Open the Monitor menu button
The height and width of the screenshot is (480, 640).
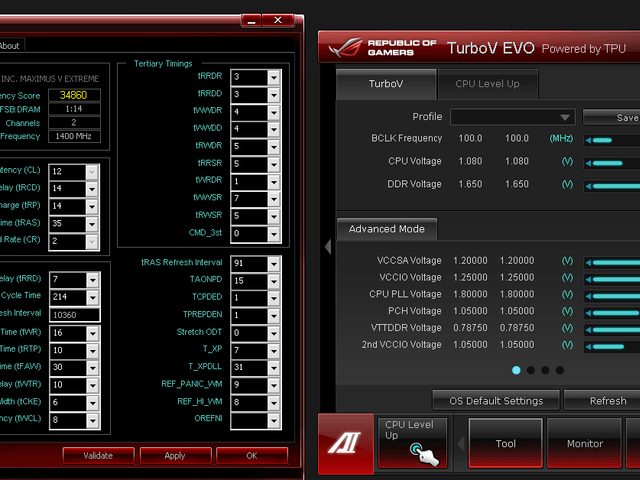pyautogui.click(x=584, y=443)
